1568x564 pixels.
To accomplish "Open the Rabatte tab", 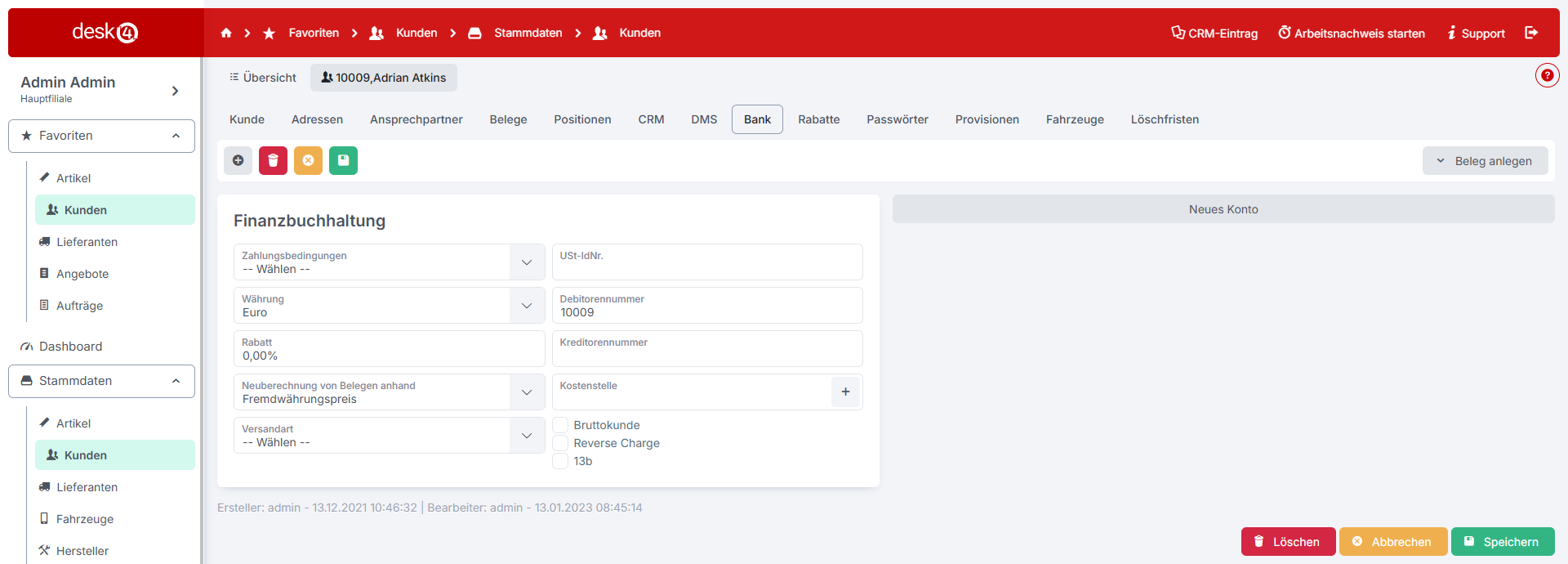I will pyautogui.click(x=818, y=119).
